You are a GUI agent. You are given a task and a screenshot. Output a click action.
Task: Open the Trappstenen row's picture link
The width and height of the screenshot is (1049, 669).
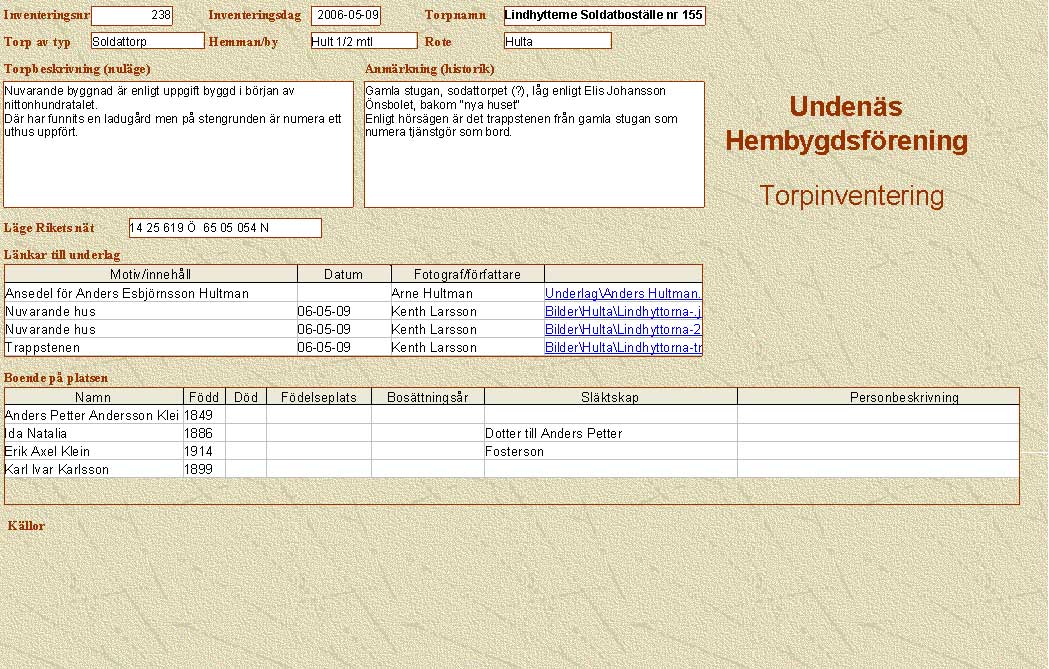tap(622, 347)
